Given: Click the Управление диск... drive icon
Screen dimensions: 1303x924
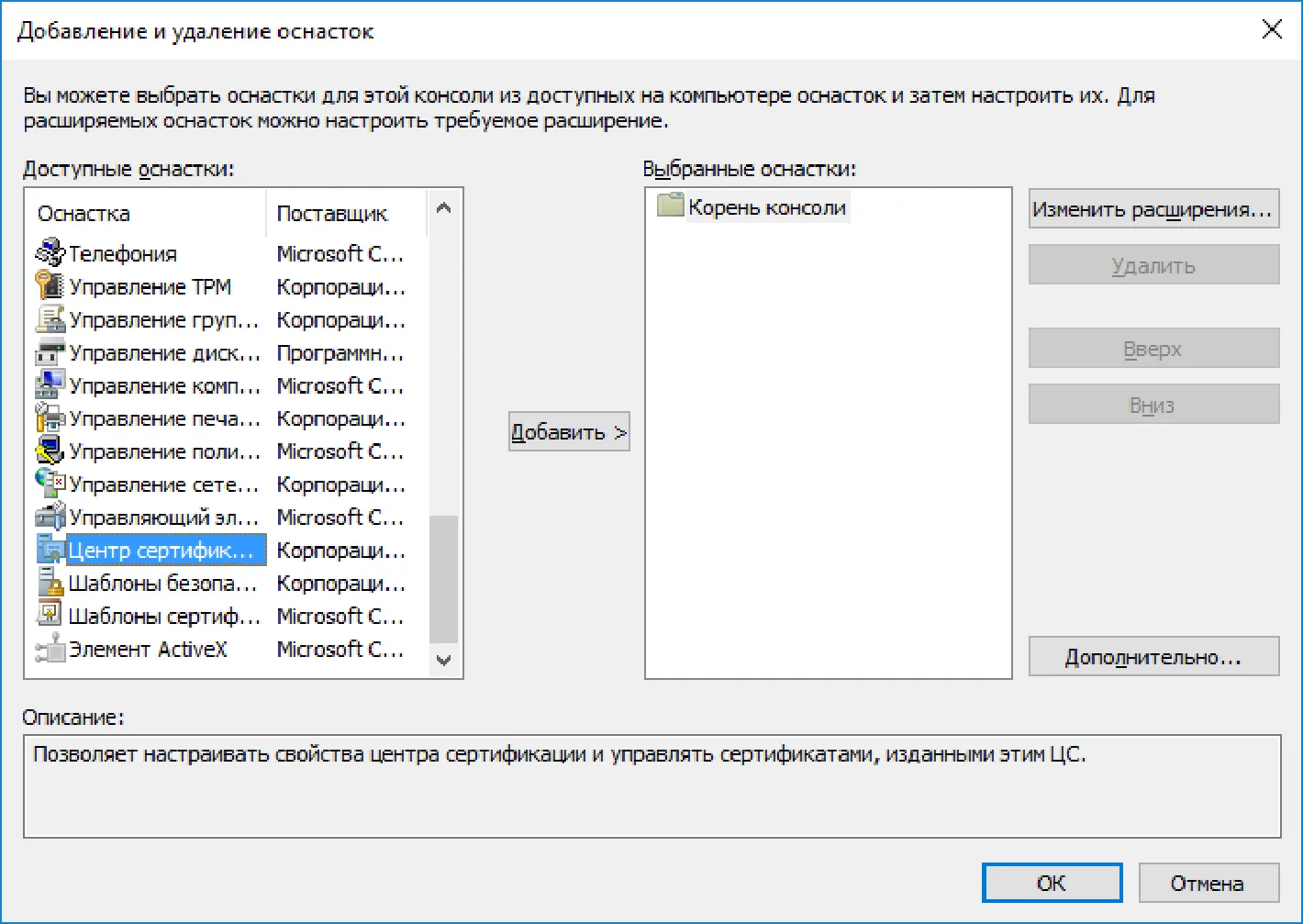Looking at the screenshot, I should coord(50,352).
